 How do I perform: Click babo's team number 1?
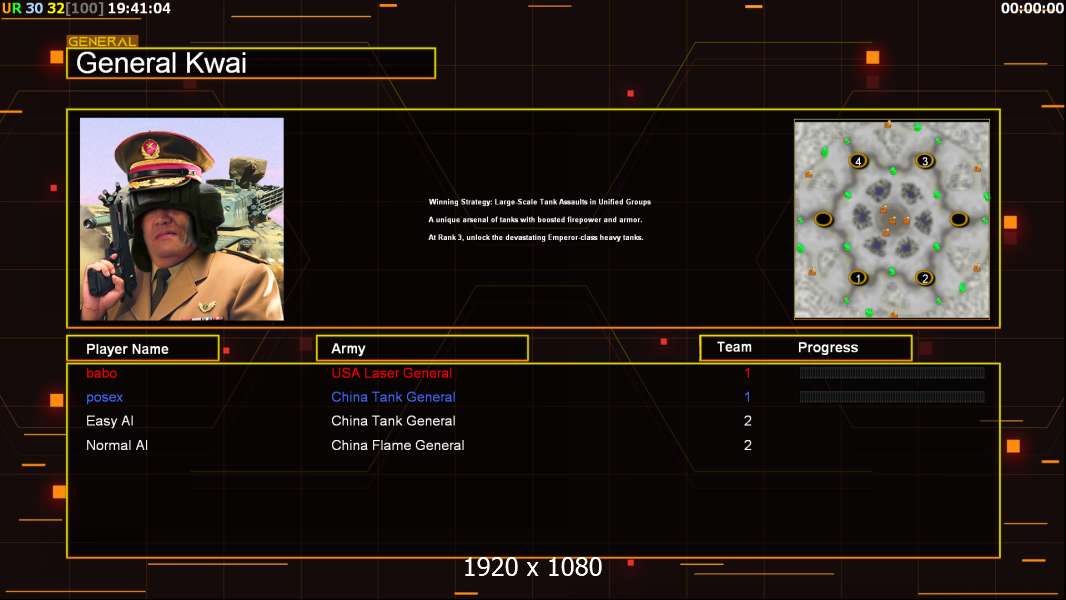point(747,373)
